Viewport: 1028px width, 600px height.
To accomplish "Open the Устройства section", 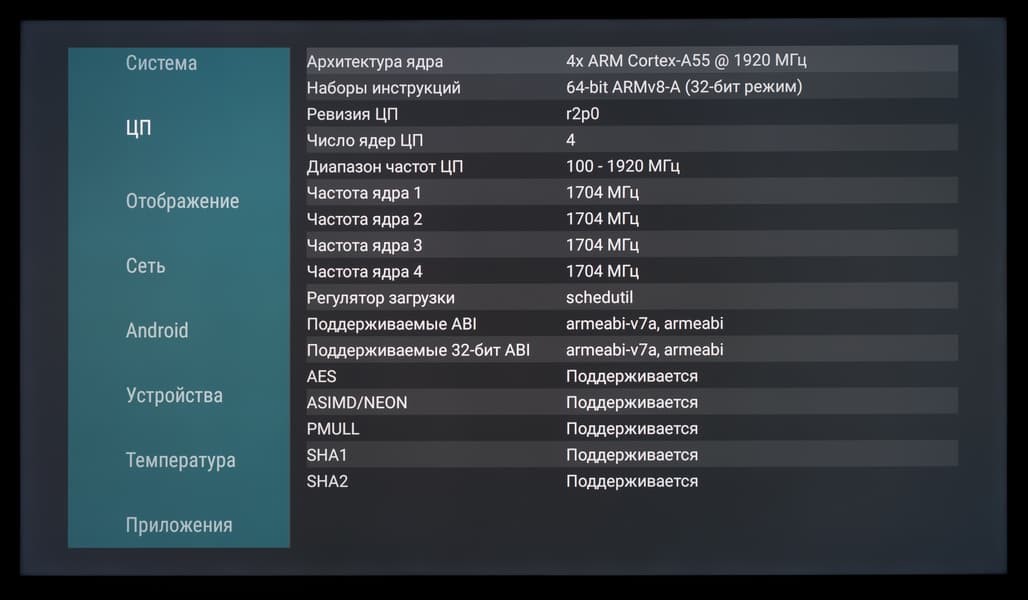I will pyautogui.click(x=174, y=395).
